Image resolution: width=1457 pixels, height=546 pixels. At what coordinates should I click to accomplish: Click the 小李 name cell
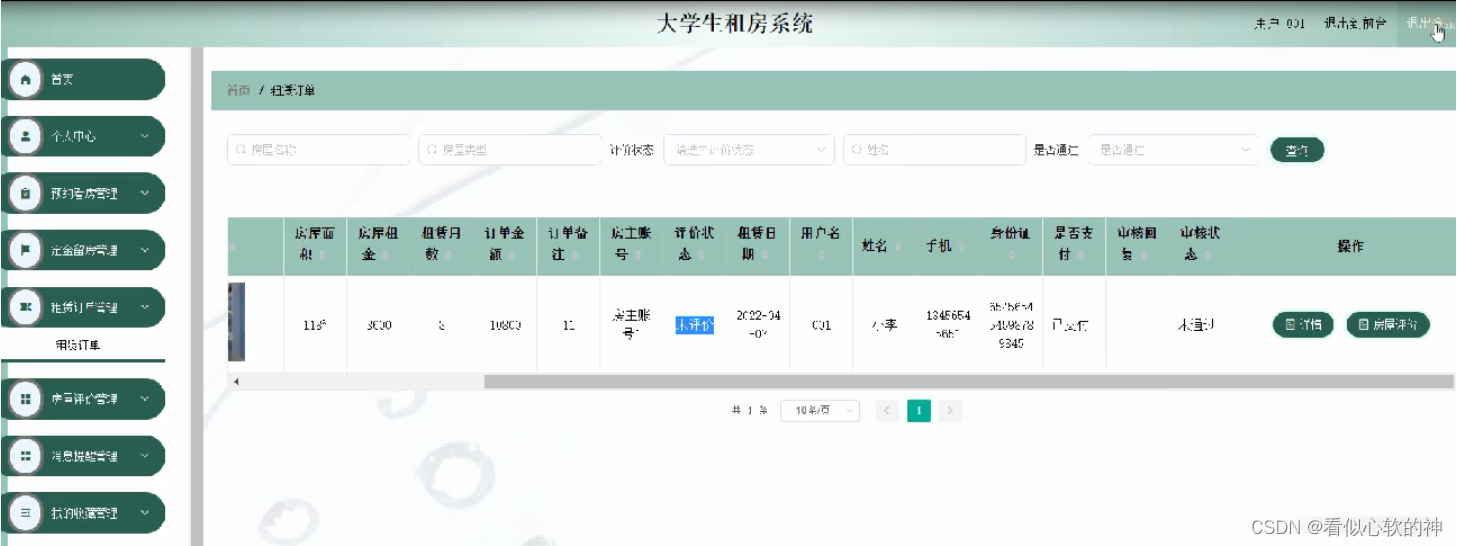(884, 325)
